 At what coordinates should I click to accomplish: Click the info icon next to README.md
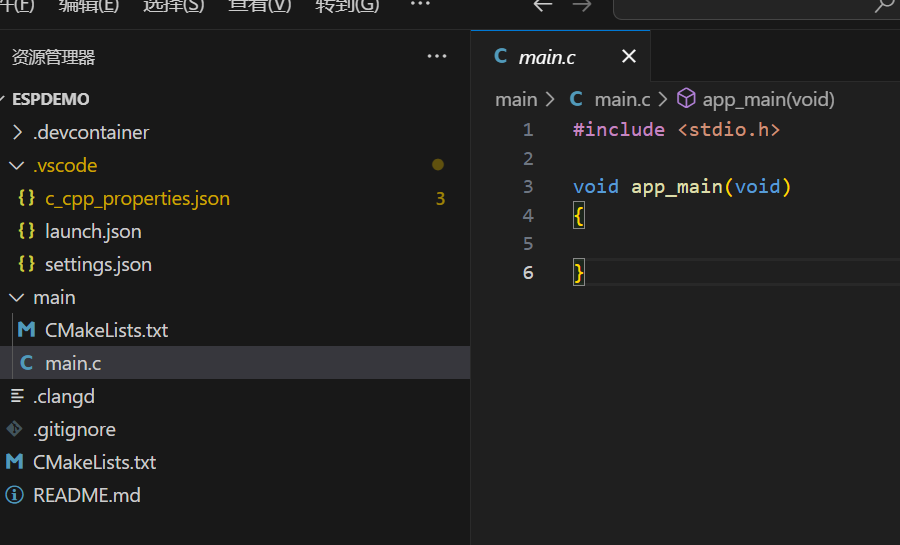point(14,495)
